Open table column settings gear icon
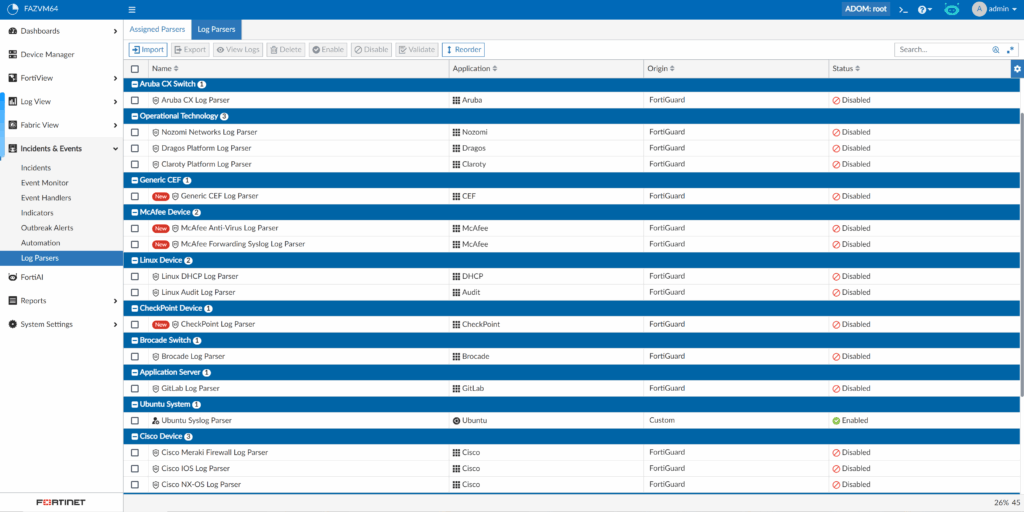 coord(1017,69)
